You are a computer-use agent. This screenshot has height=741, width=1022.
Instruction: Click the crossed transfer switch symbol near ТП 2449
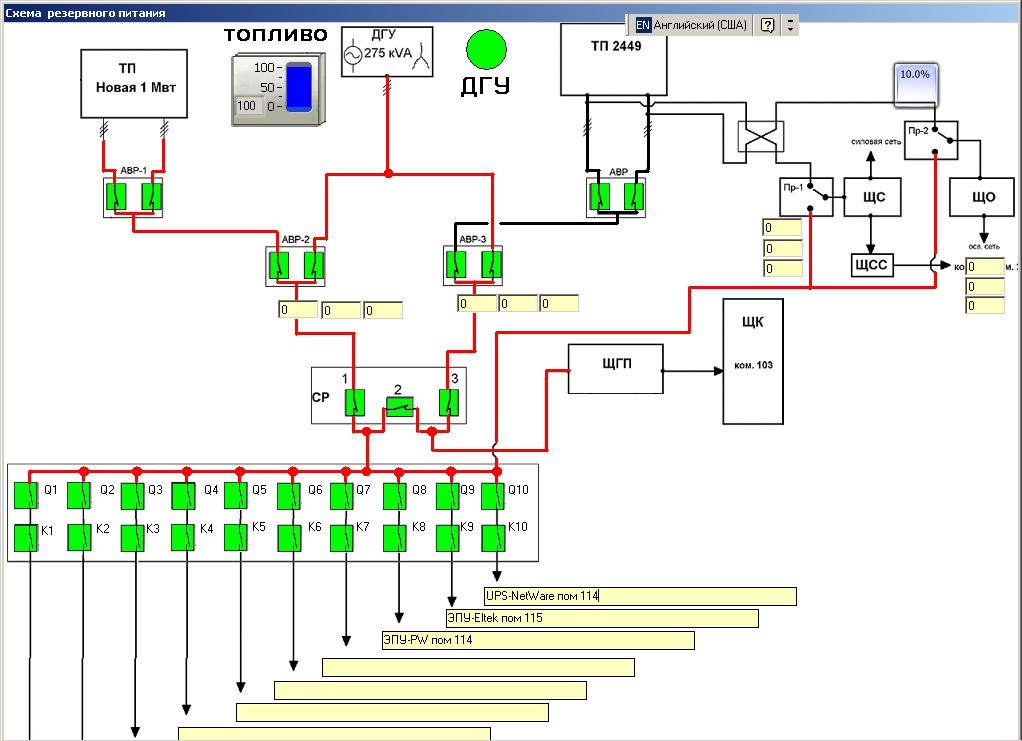[x=761, y=137]
